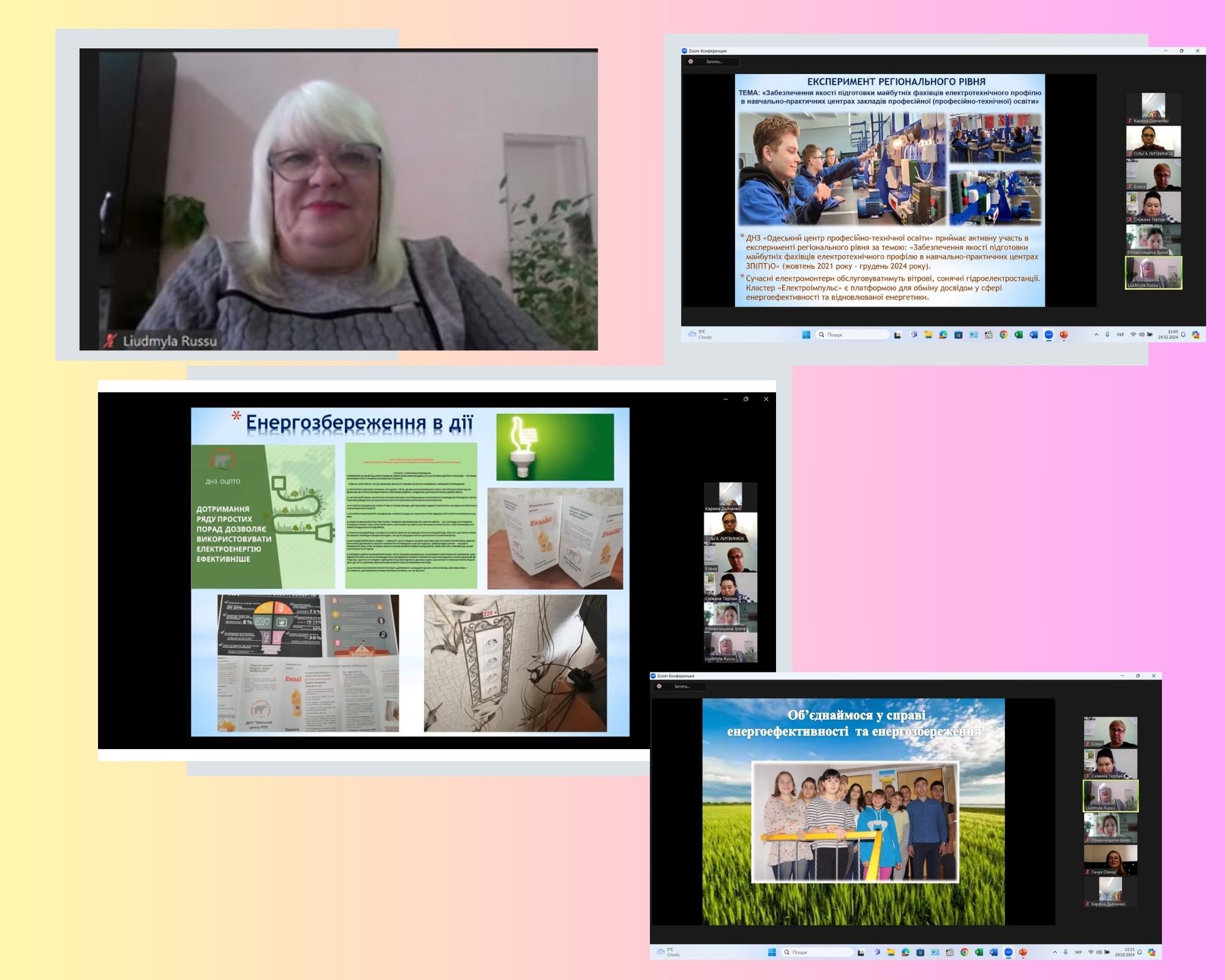Screen dimensions: 1225x980
Task: Open PowerPoint in lower window's taskbar
Action: [1023, 952]
